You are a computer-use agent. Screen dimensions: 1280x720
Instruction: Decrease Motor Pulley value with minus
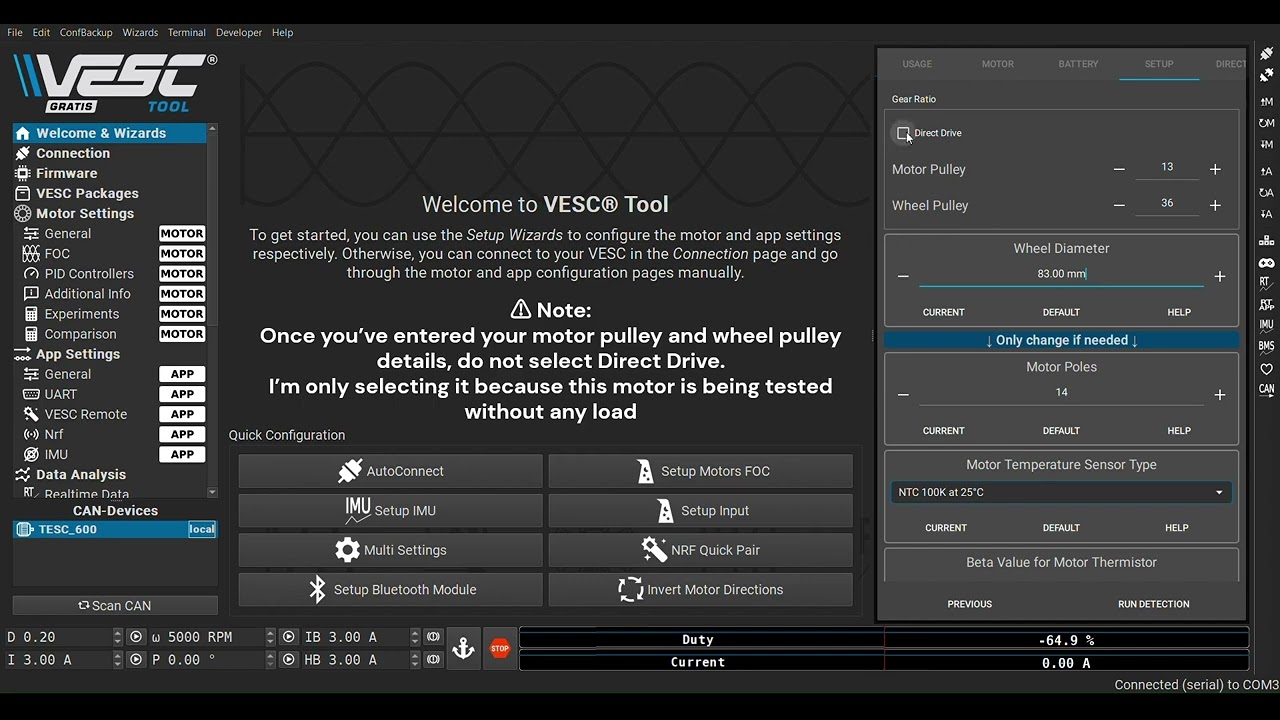pos(1119,170)
